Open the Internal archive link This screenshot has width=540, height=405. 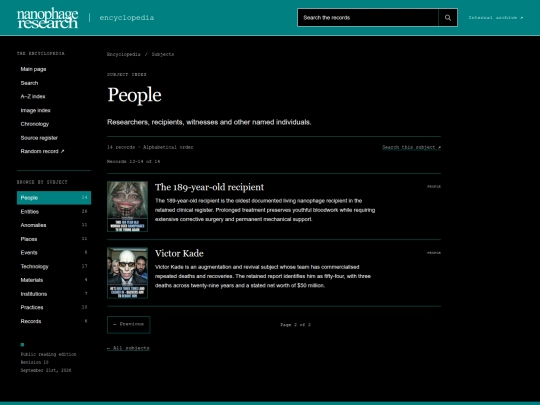click(496, 18)
